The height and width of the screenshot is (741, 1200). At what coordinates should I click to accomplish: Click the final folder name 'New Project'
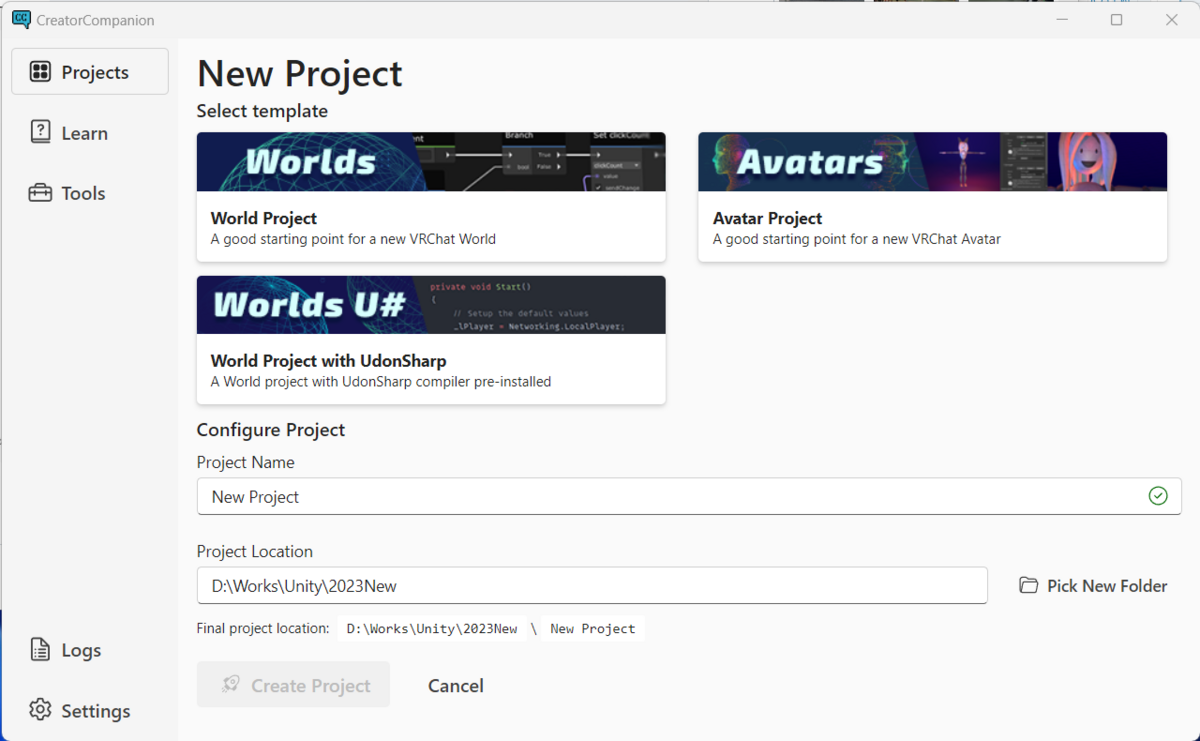click(x=593, y=629)
